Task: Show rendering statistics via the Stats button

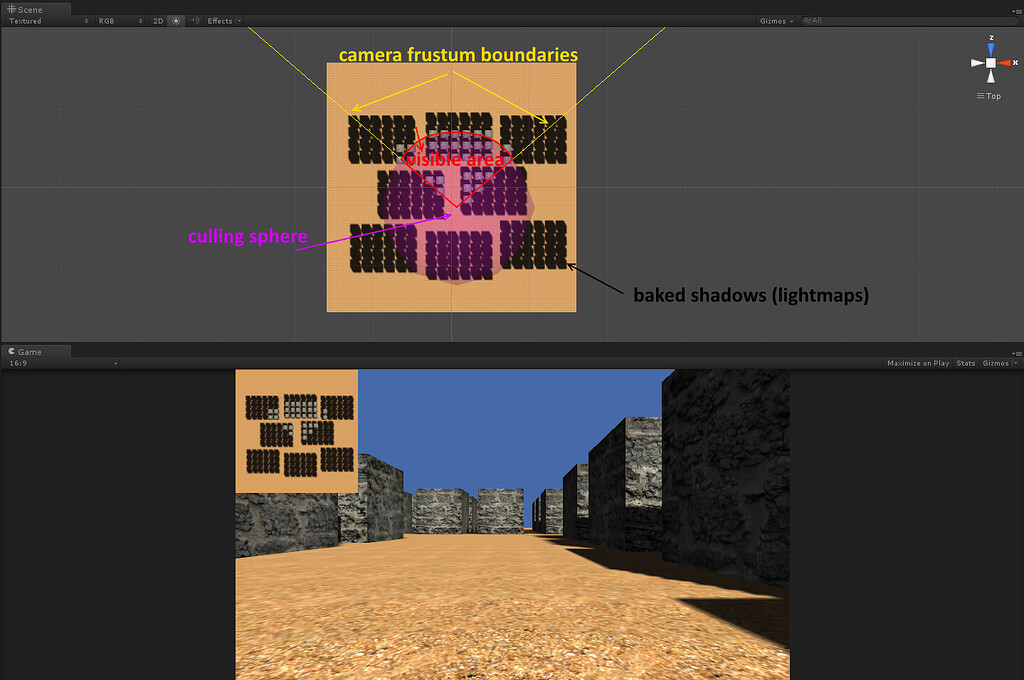Action: (965, 363)
